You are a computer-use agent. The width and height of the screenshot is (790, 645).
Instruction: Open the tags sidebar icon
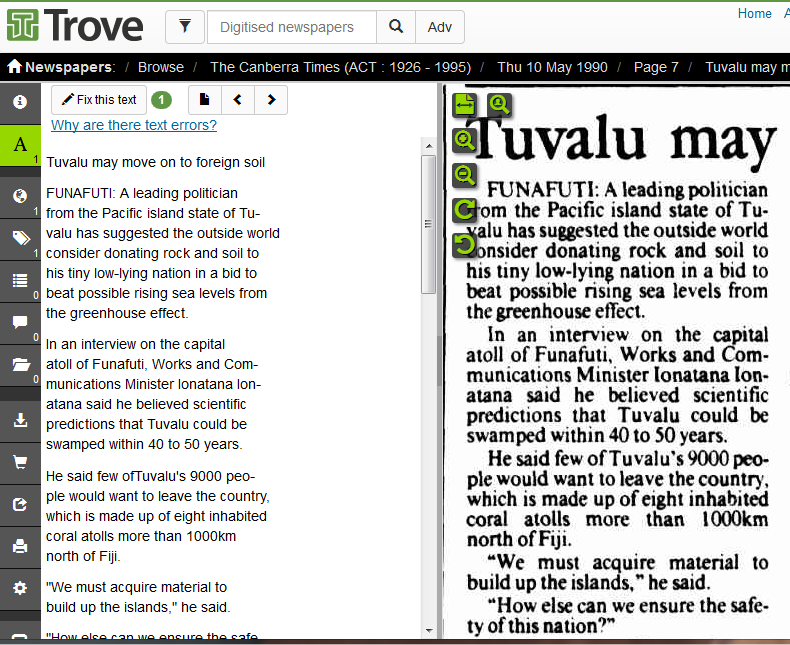click(x=20, y=237)
